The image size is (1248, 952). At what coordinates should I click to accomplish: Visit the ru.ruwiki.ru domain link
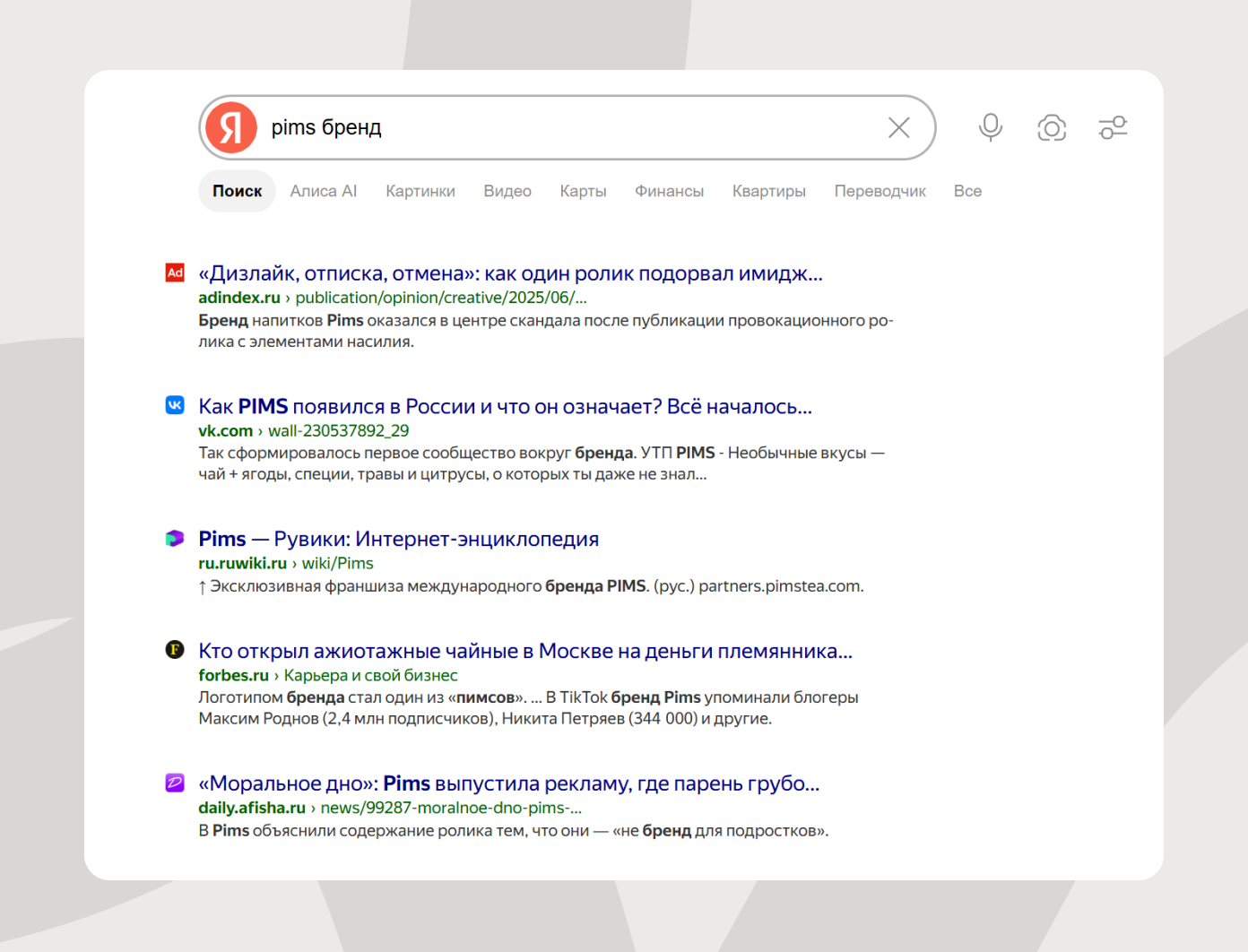[x=242, y=564]
